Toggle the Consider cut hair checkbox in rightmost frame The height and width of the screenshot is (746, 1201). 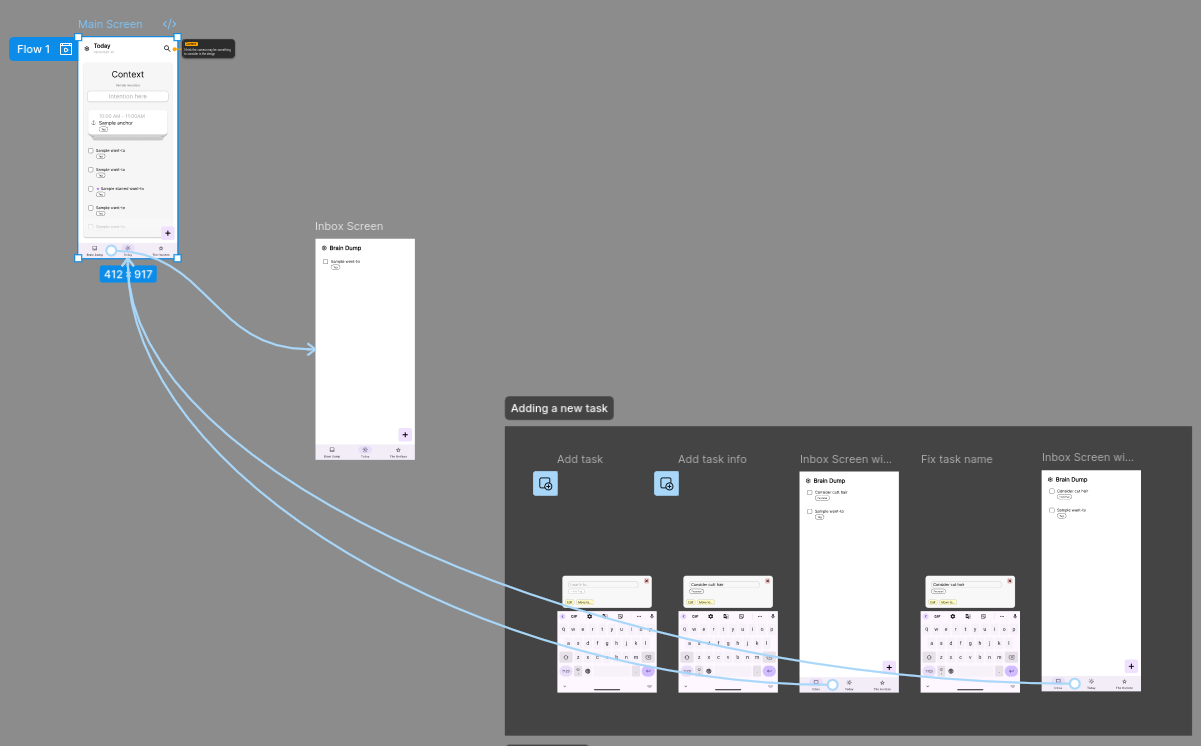(1052, 491)
